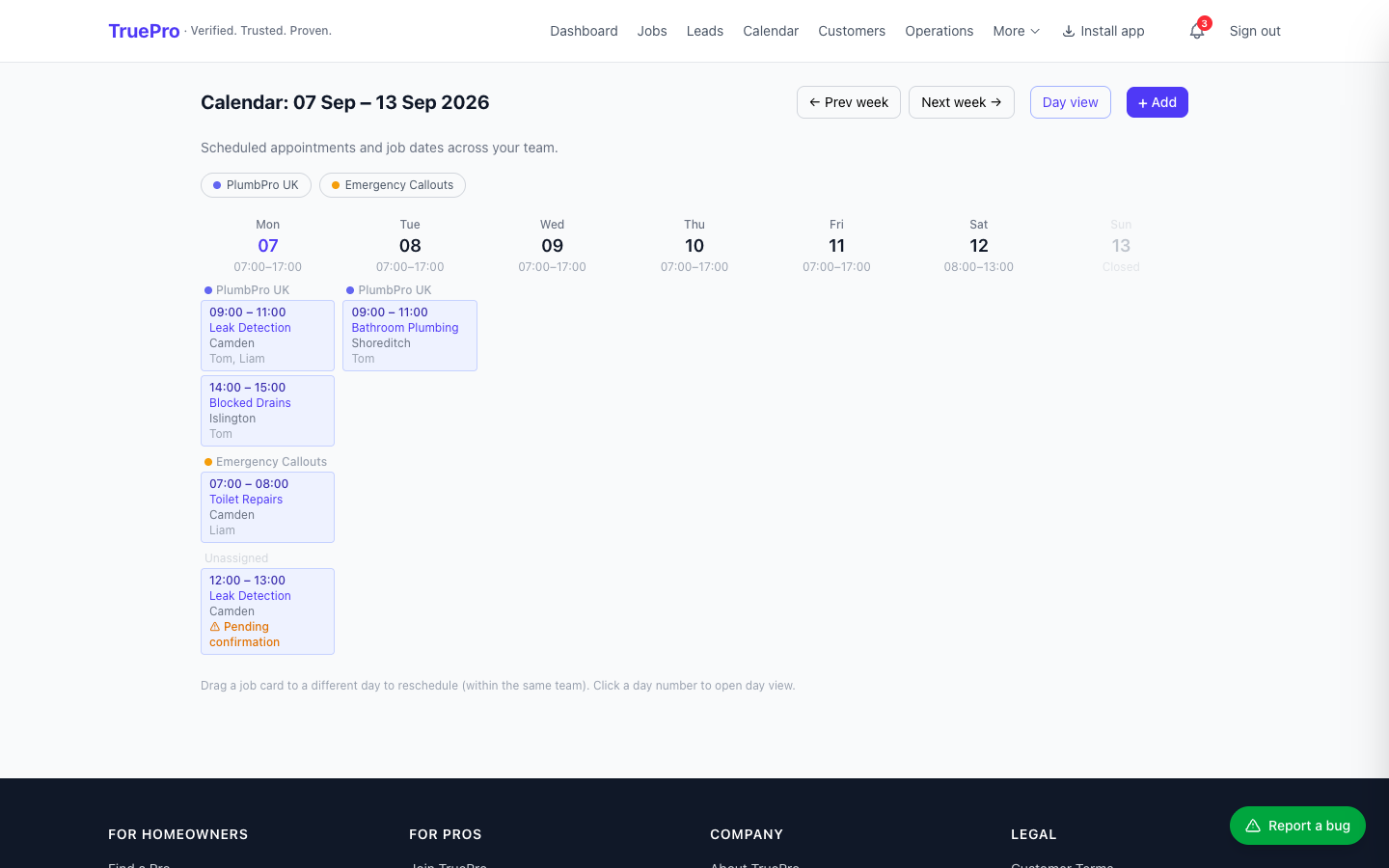Open the Toilet Repairs Camden job card

pos(267,507)
